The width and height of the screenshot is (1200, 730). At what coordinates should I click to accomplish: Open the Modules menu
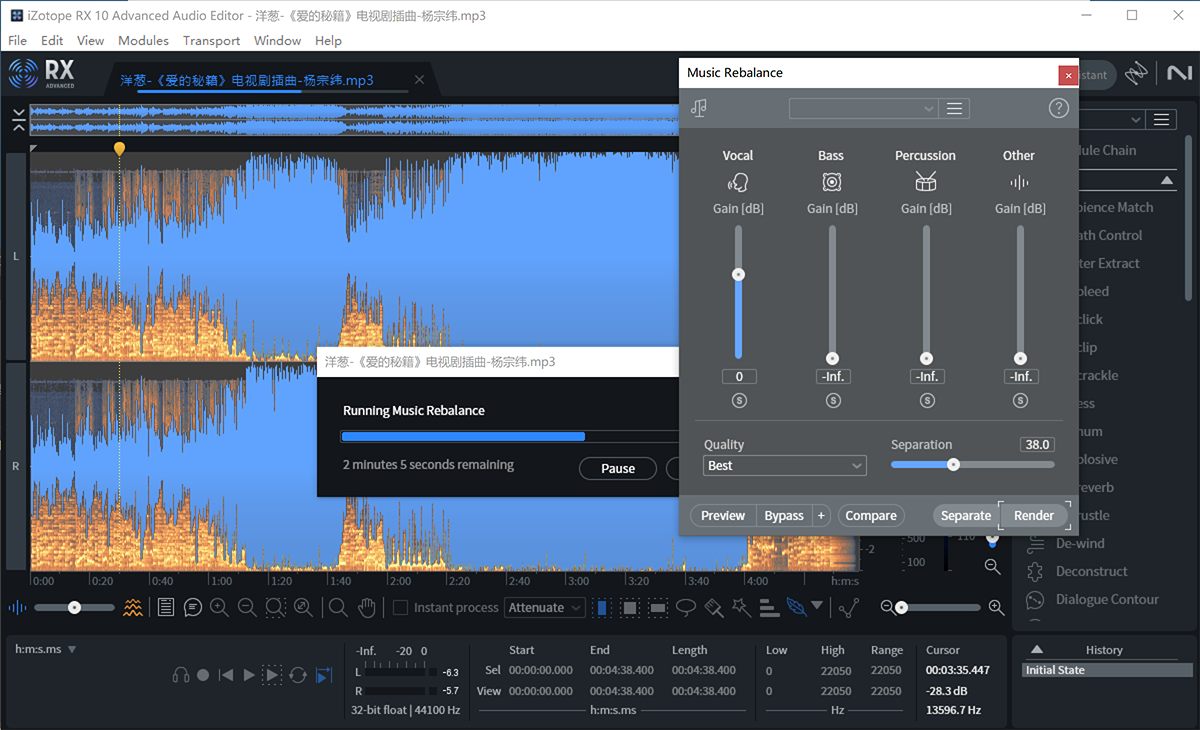[x=143, y=41]
